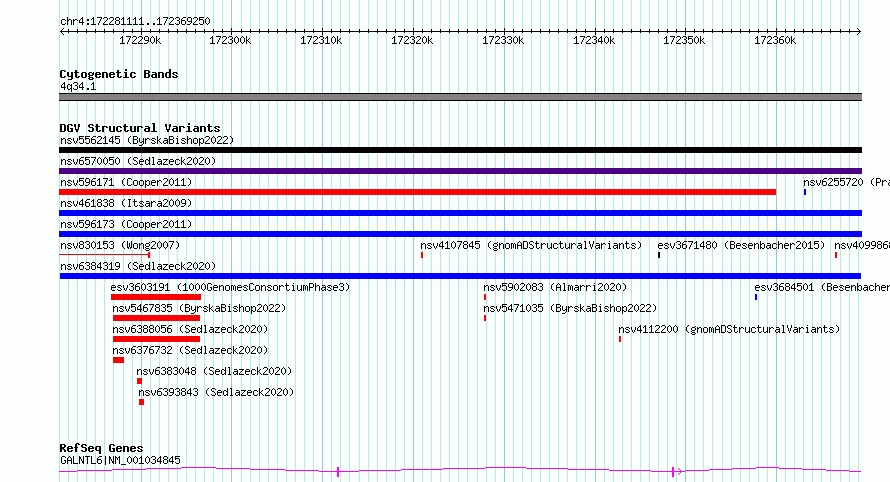Click the 4q34.1 band label
This screenshot has height=482, width=890.
[78, 86]
